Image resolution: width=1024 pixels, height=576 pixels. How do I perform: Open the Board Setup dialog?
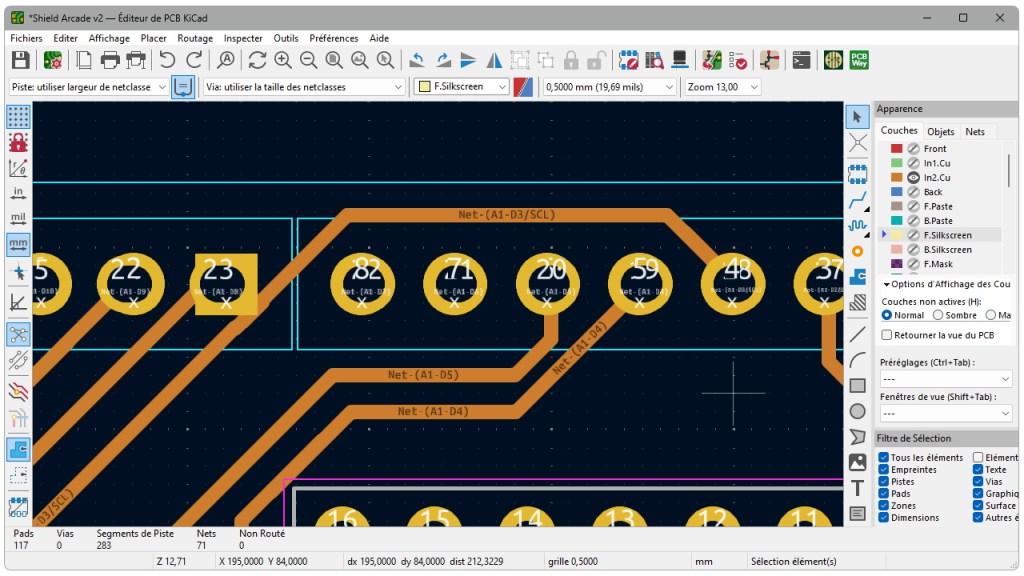point(52,60)
